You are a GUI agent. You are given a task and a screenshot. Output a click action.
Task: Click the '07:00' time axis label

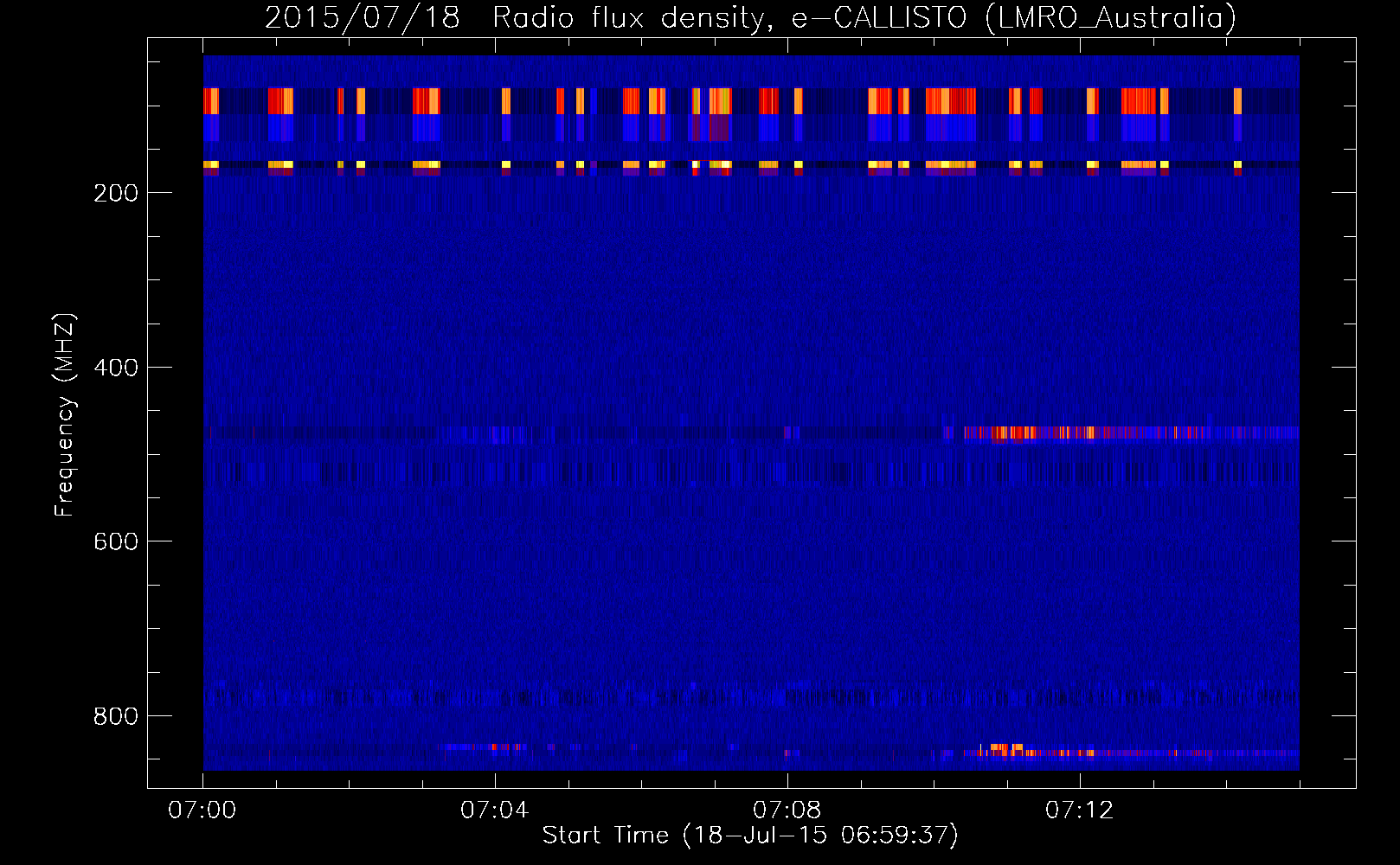click(202, 811)
